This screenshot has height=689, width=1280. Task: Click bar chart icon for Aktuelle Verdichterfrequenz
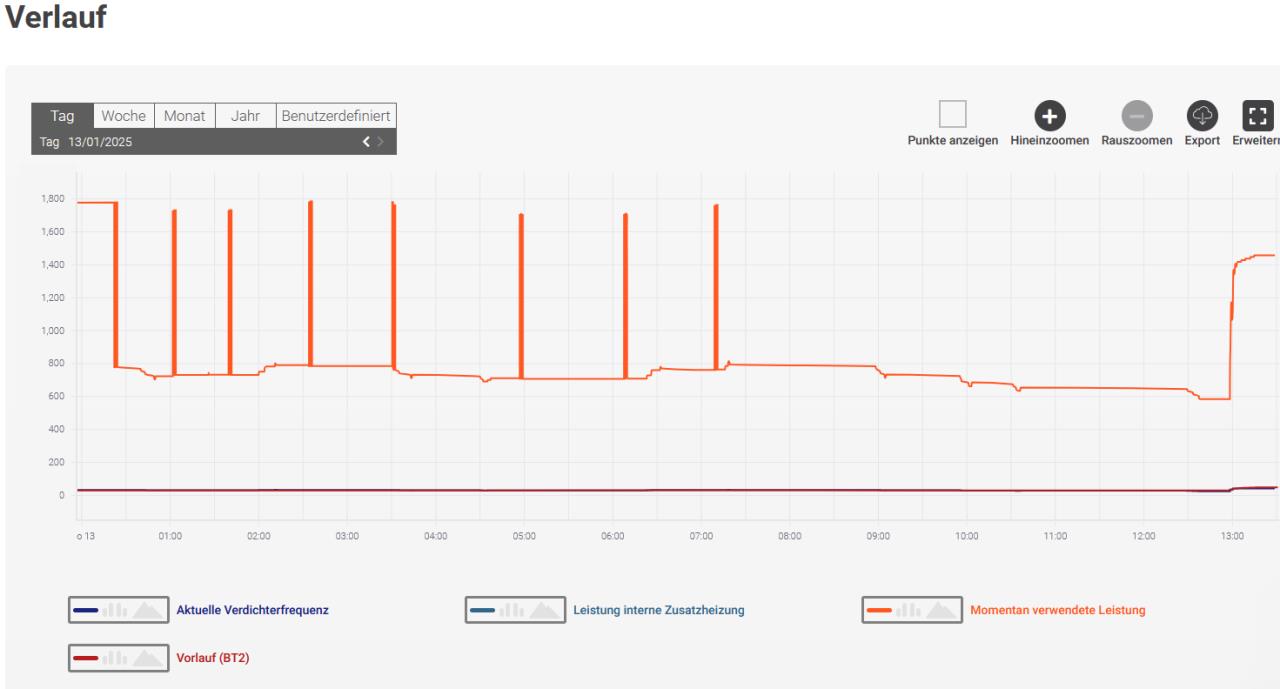[x=114, y=610]
